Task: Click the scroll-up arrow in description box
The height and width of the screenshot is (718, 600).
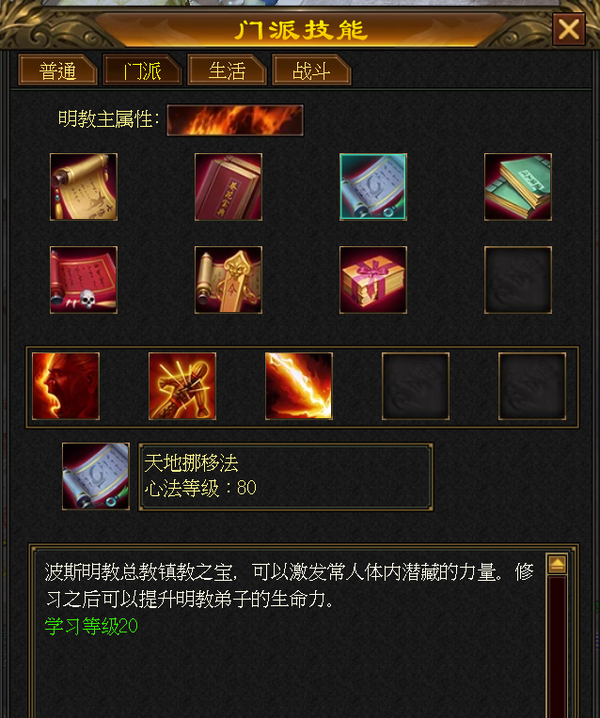Action: (x=557, y=564)
